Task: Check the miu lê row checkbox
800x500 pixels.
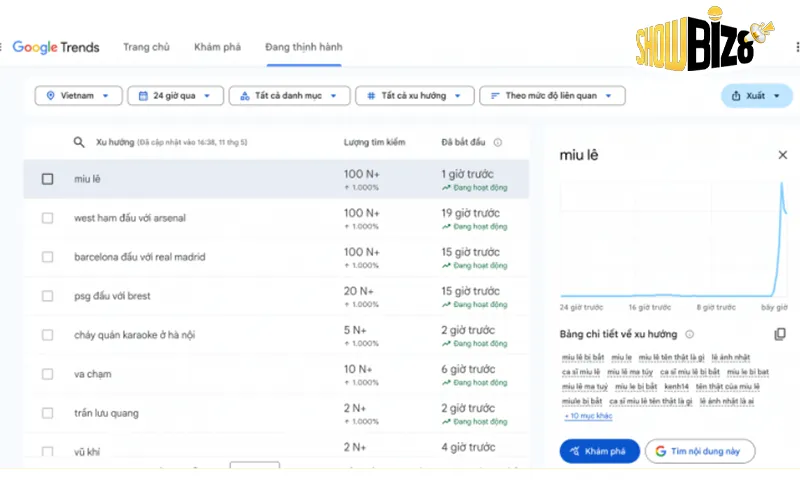Action: (47, 179)
